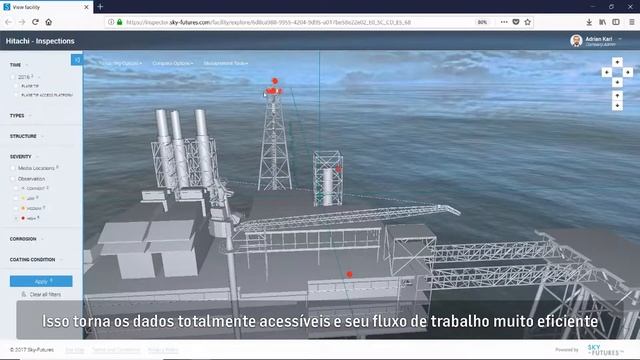Open the Adrian Karl user dropdown arrow
640x360 pixels.
(620, 39)
